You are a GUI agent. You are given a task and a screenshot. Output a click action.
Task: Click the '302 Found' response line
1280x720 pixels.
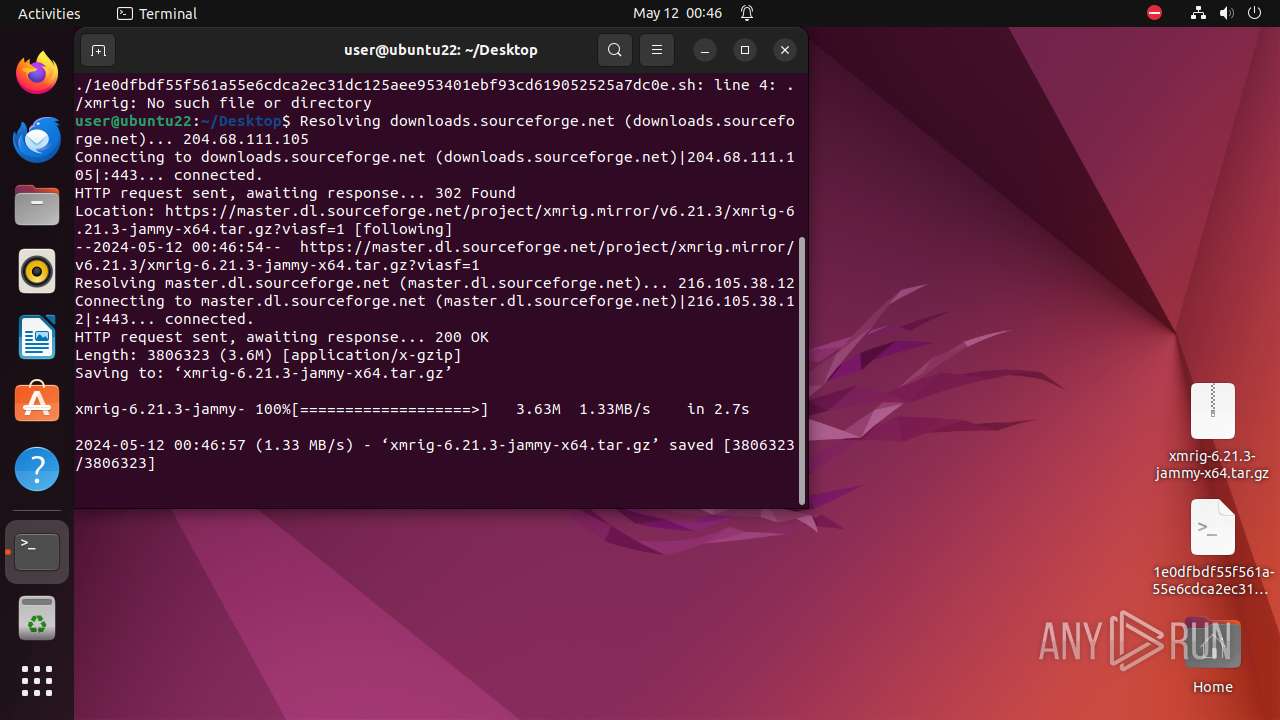point(295,193)
